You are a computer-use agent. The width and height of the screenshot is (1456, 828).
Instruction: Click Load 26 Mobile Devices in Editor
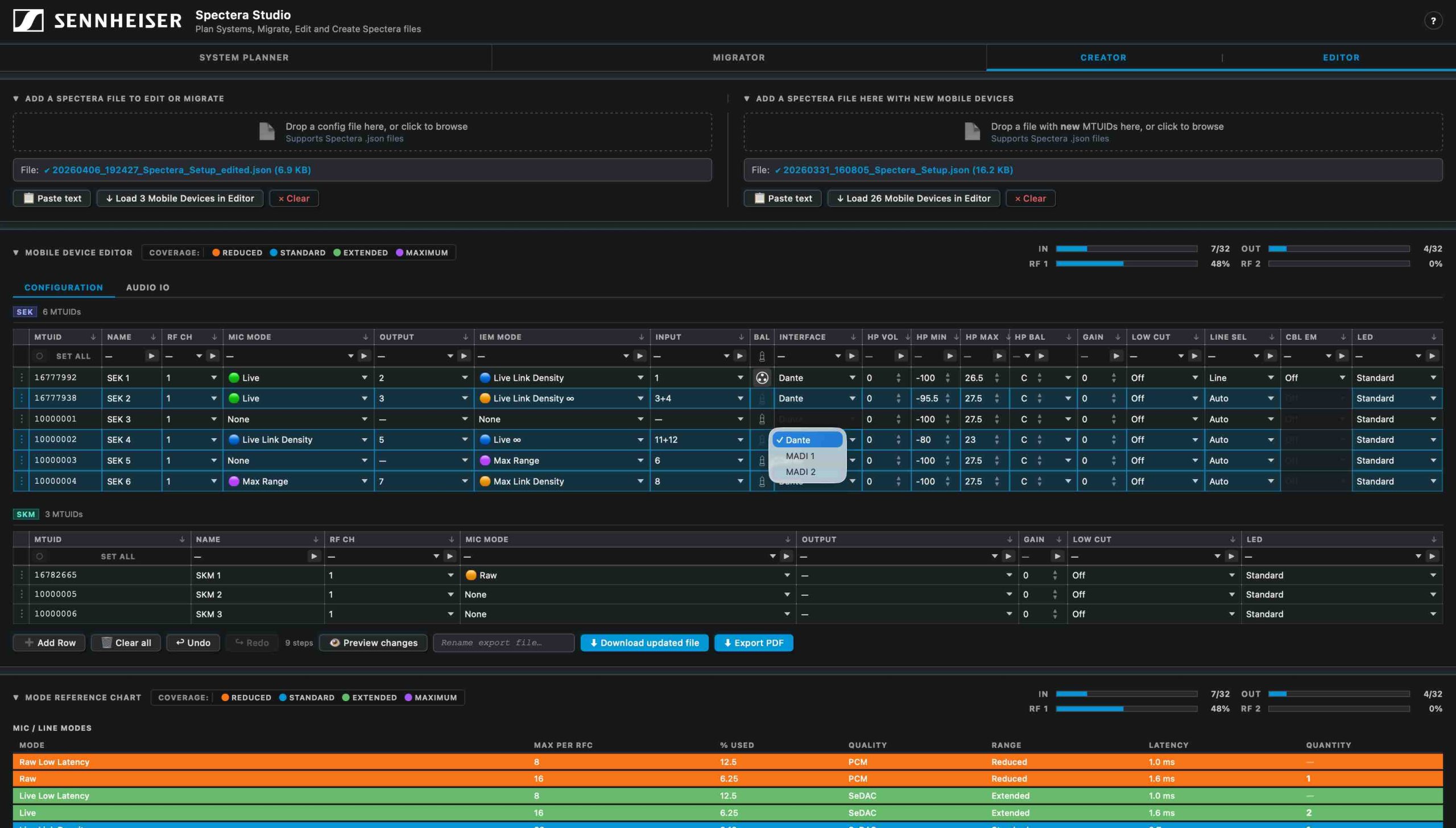[x=913, y=199]
